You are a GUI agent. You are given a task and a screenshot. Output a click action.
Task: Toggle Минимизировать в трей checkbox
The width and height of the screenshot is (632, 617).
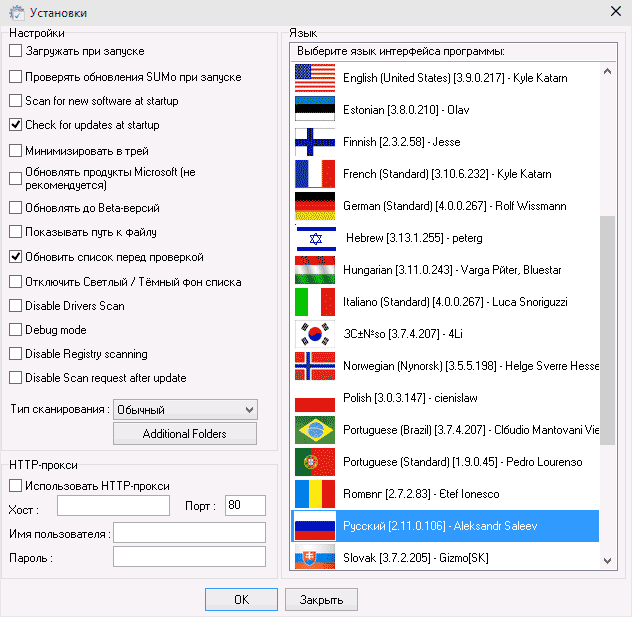(15, 151)
